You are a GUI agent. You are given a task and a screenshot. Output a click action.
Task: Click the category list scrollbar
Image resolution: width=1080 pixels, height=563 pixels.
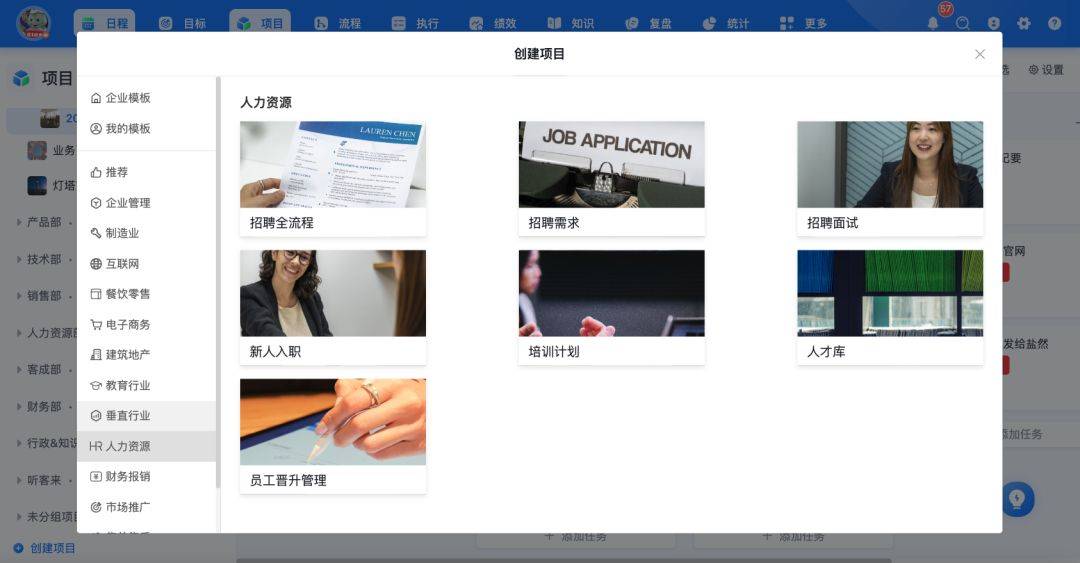[218, 283]
